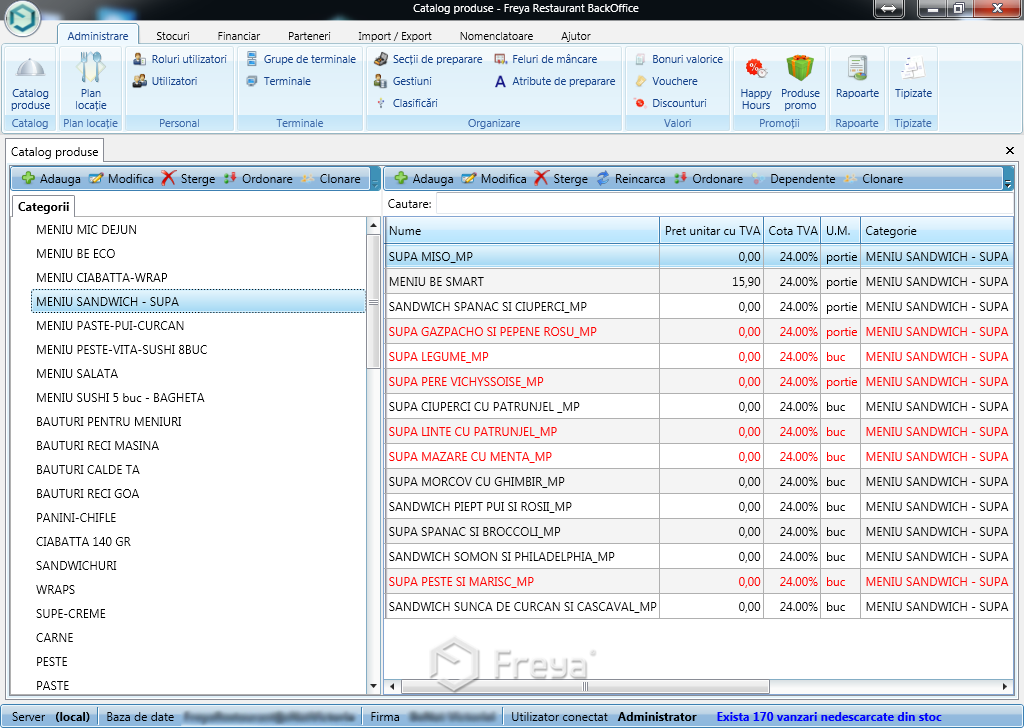The width and height of the screenshot is (1024, 728).
Task: Open Dependente in the products toolbar
Action: pos(792,179)
